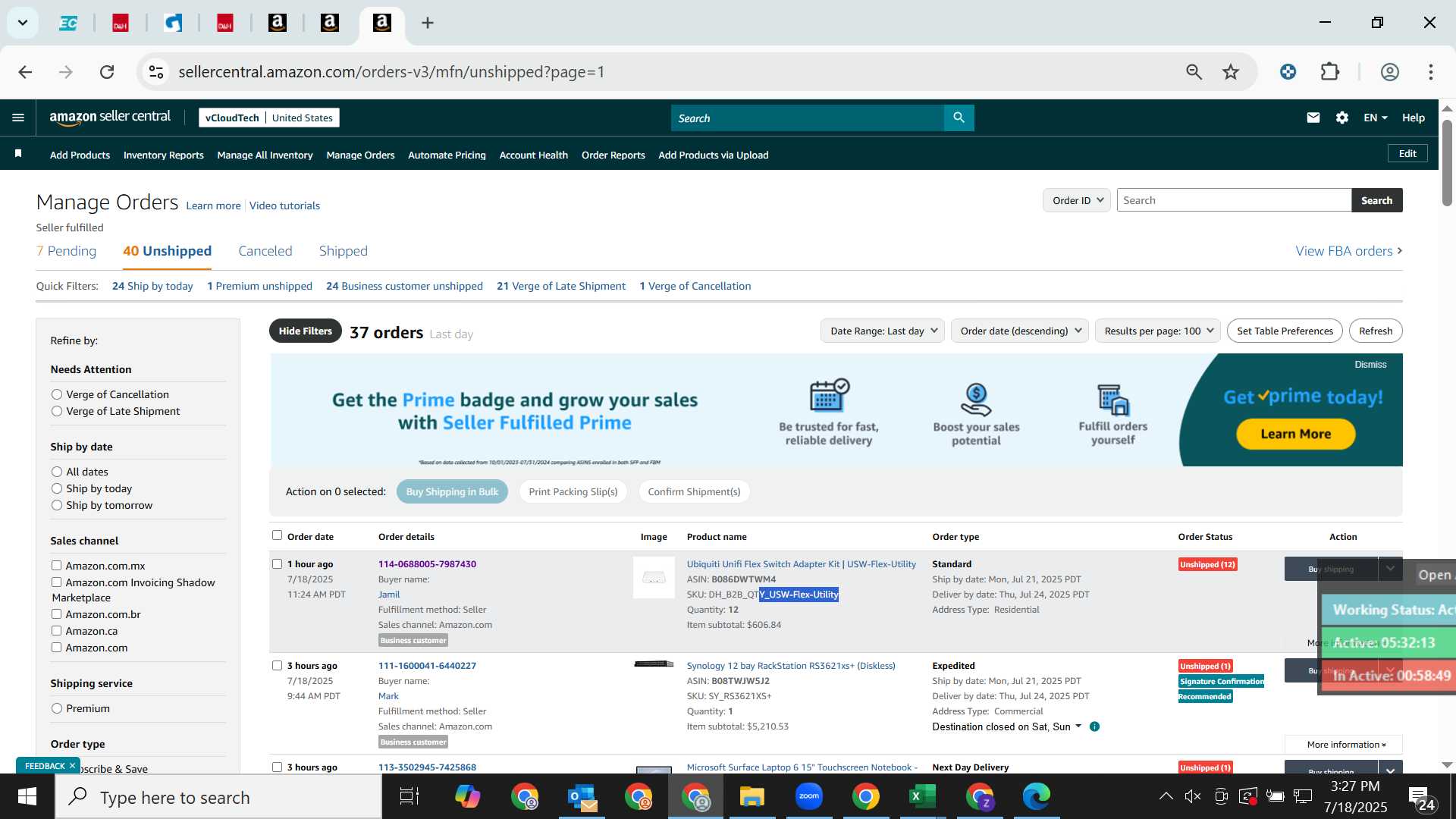Viewport: 1456px width, 819px height.
Task: Open File Explorer from the taskbar
Action: 752,797
